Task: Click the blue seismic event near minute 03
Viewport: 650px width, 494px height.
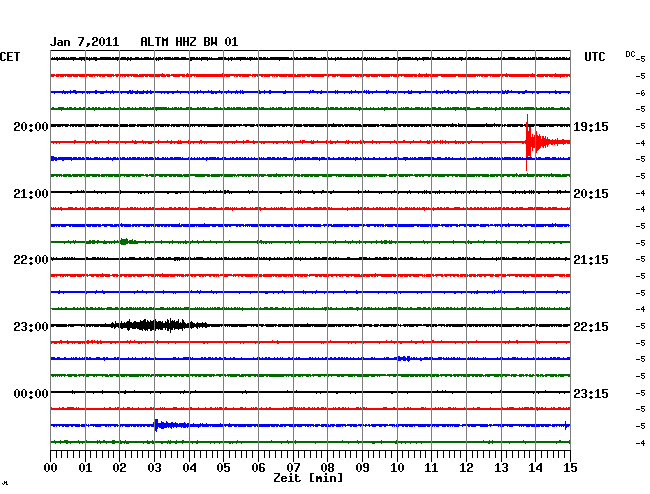Action: (x=172, y=425)
